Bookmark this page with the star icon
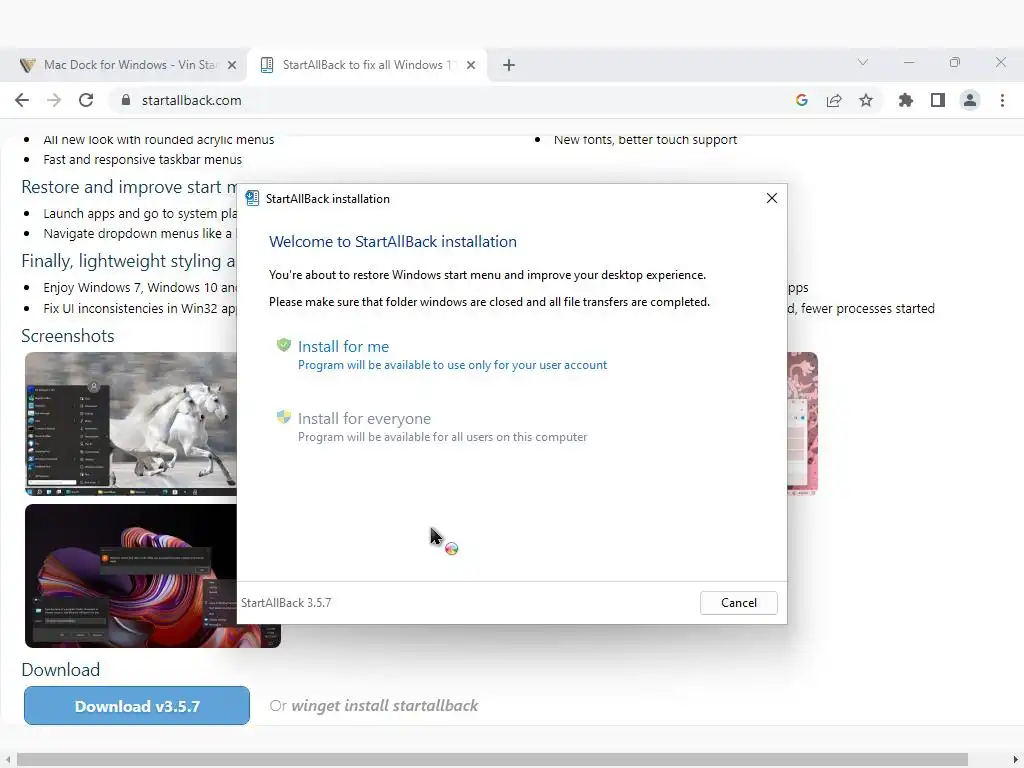 (x=866, y=100)
